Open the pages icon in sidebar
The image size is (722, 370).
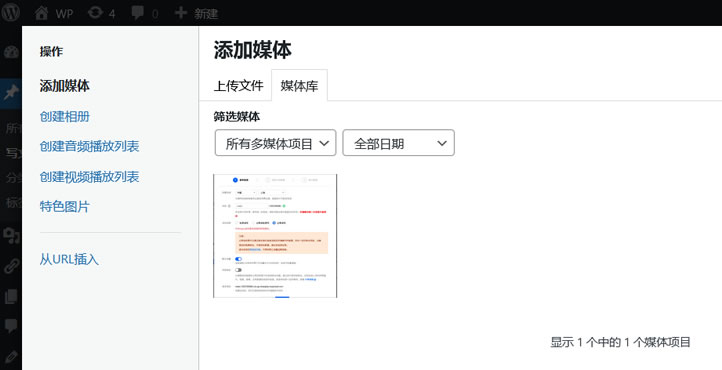(11, 296)
